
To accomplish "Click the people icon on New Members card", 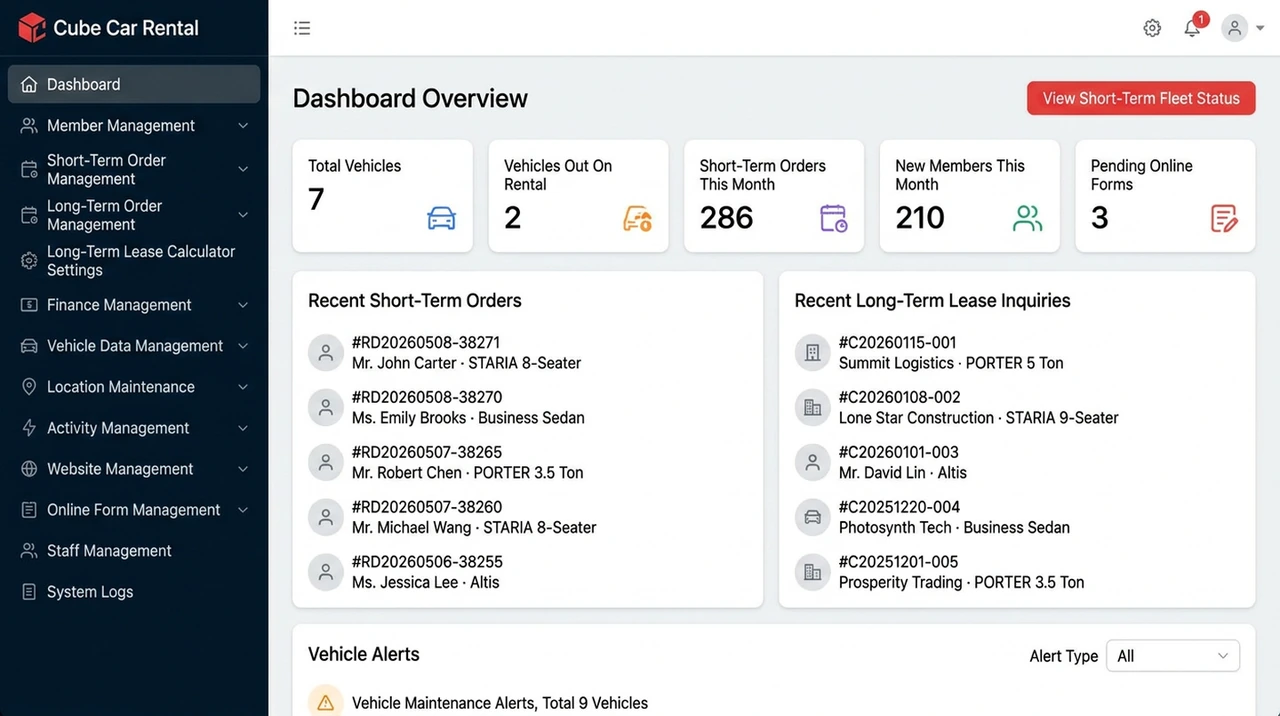I will 1028,217.
